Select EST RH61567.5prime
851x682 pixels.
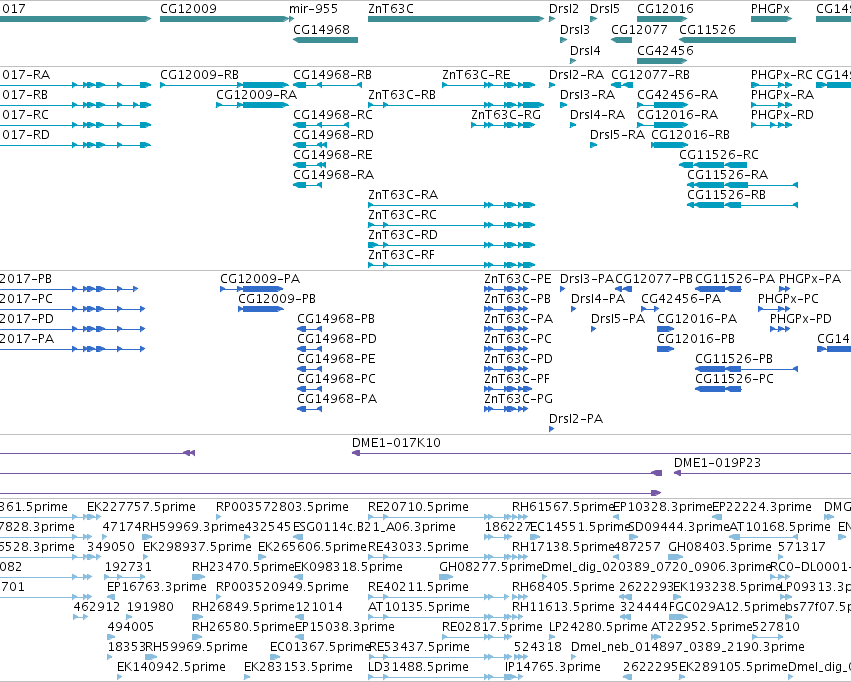pos(562,507)
